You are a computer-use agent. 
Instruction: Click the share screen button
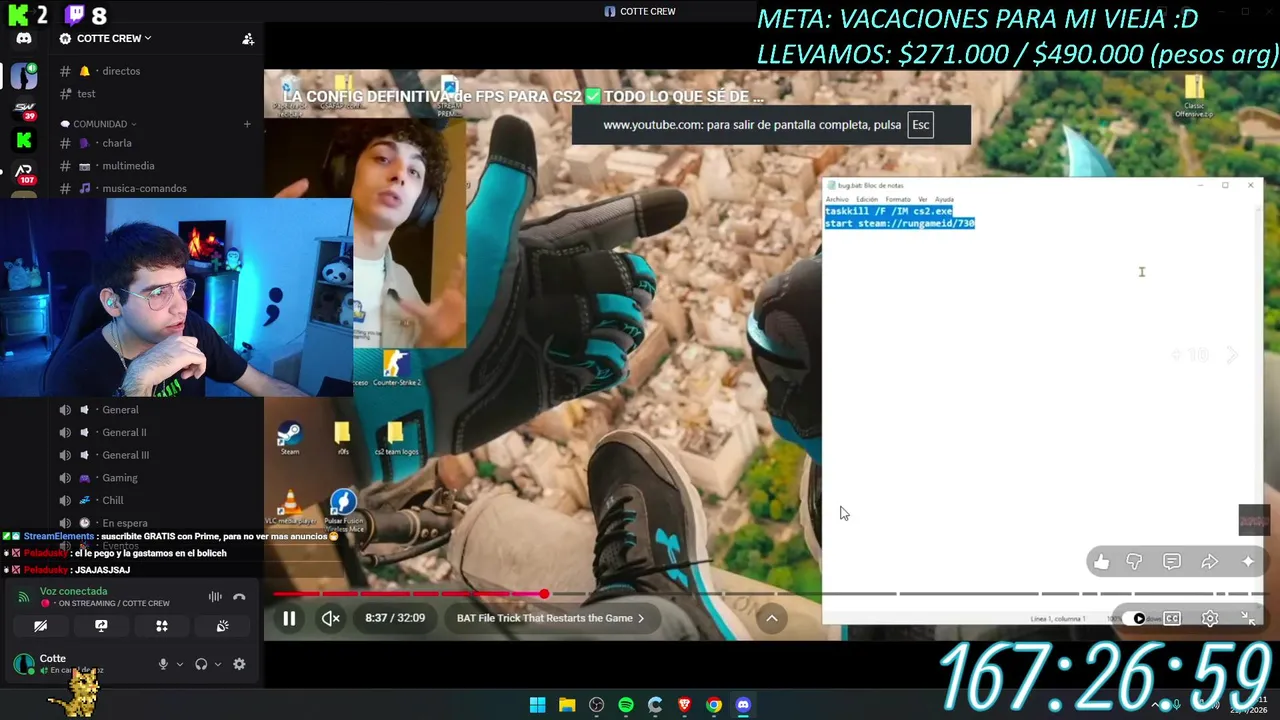[x=101, y=626]
